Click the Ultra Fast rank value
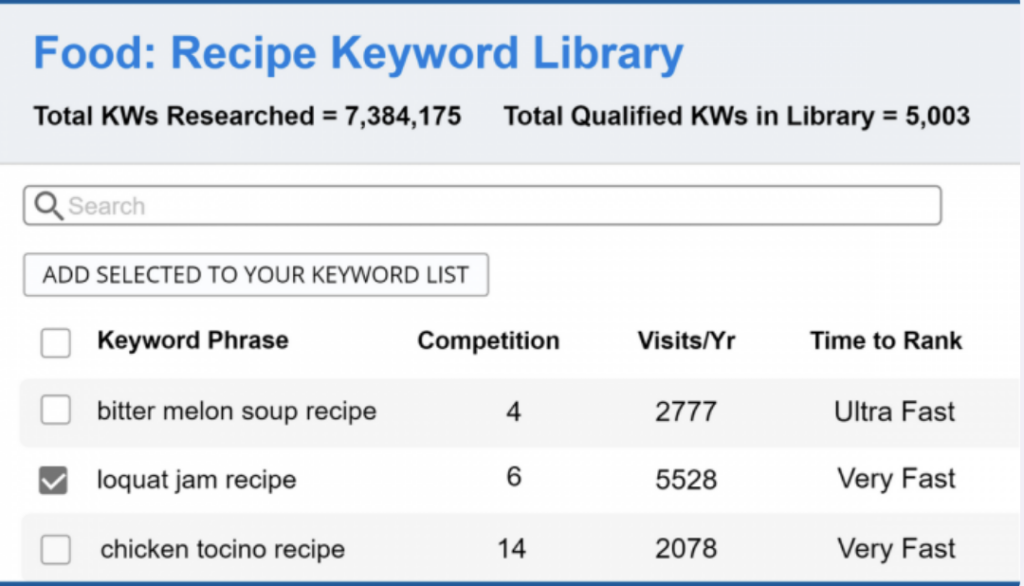 [894, 411]
